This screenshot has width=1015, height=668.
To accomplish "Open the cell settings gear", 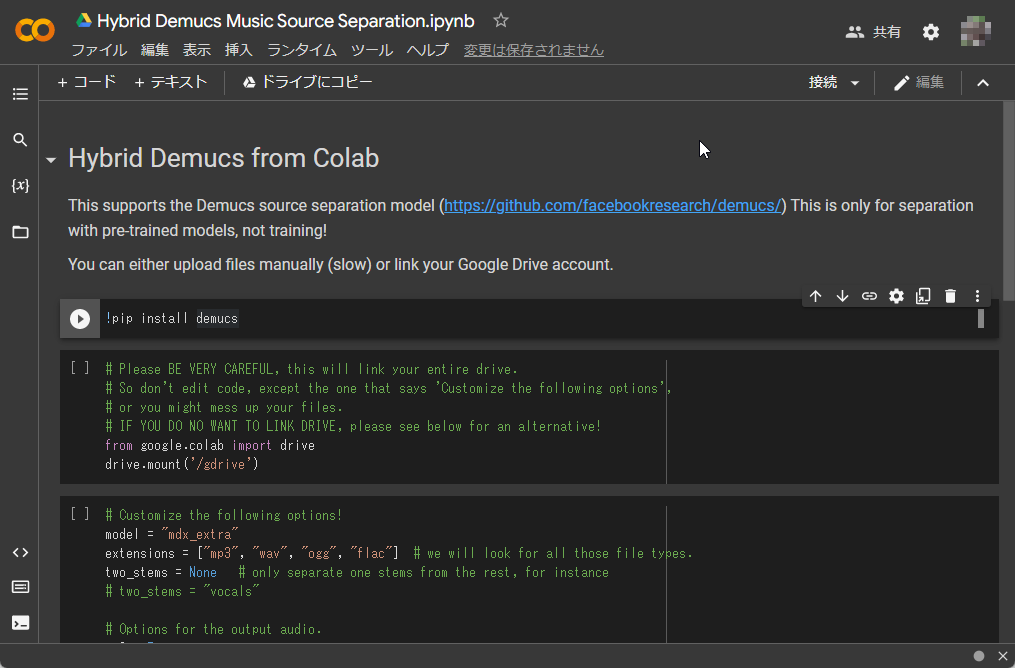I will (x=896, y=296).
